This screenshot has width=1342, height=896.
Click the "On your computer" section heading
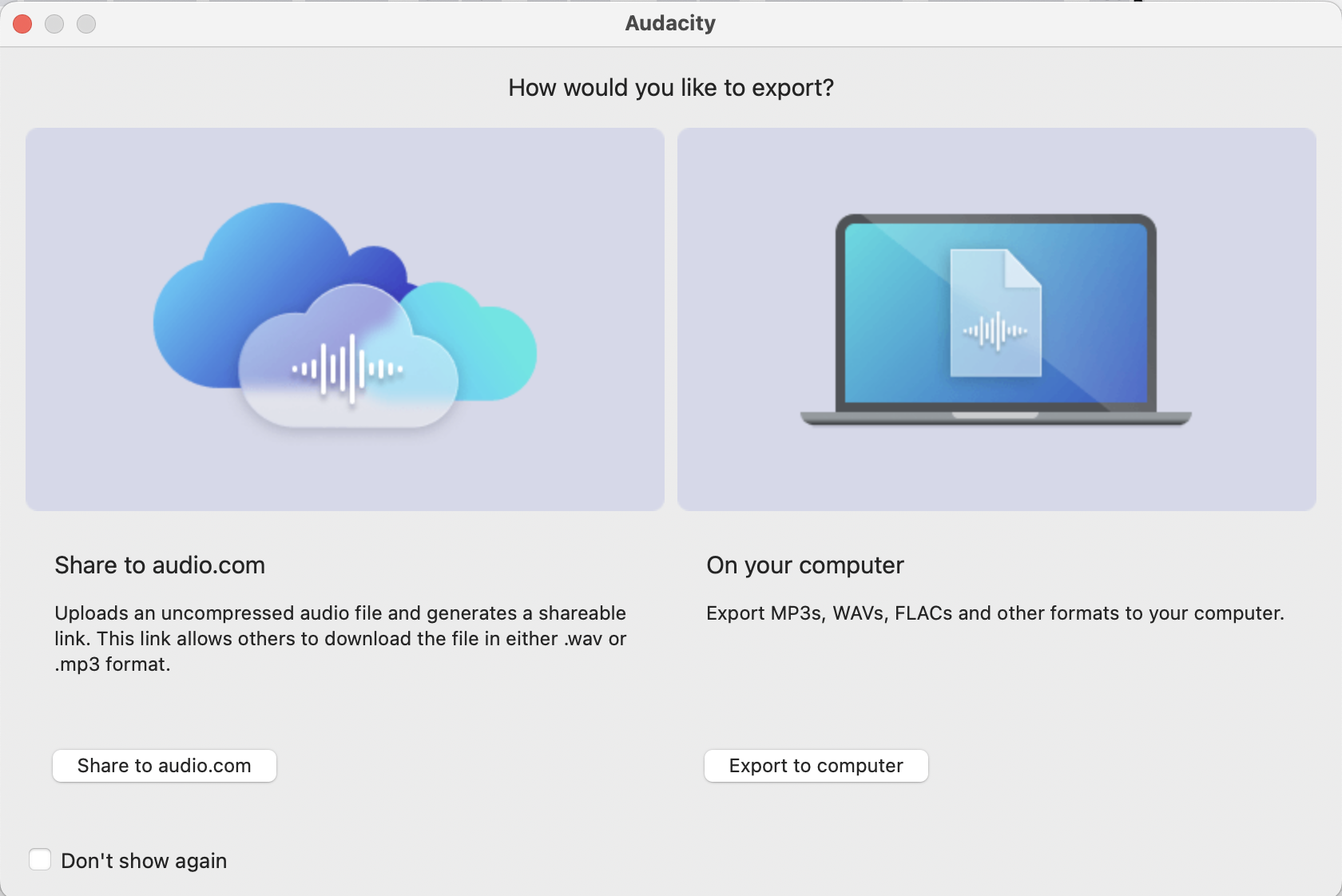click(805, 565)
